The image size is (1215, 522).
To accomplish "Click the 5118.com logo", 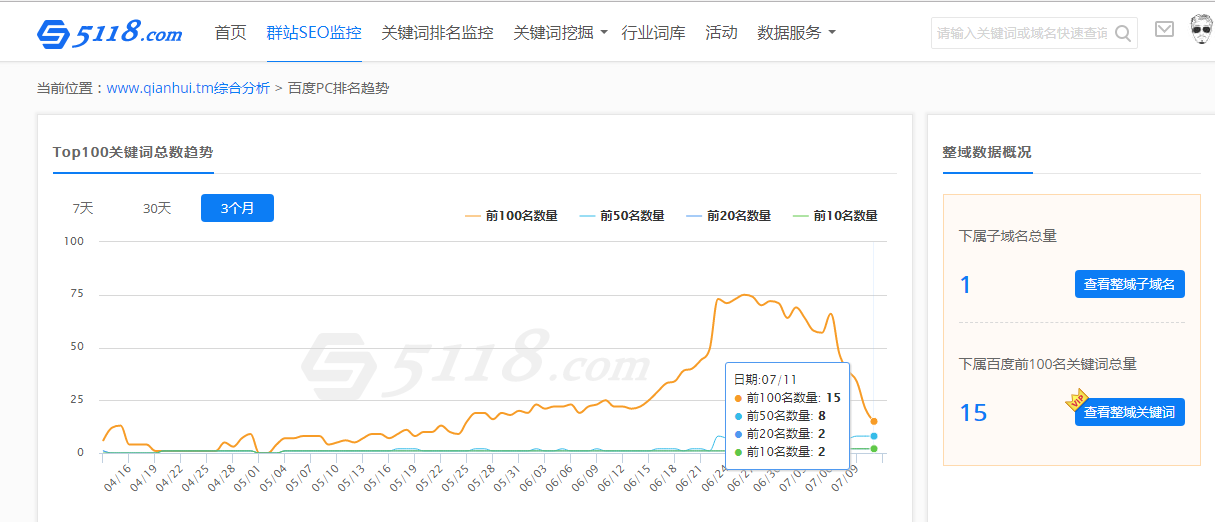I will pyautogui.click(x=109, y=33).
